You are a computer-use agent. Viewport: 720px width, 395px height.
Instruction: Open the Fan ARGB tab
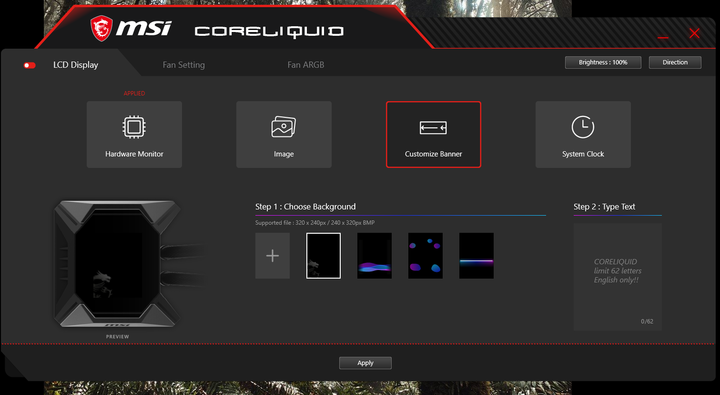(x=306, y=65)
